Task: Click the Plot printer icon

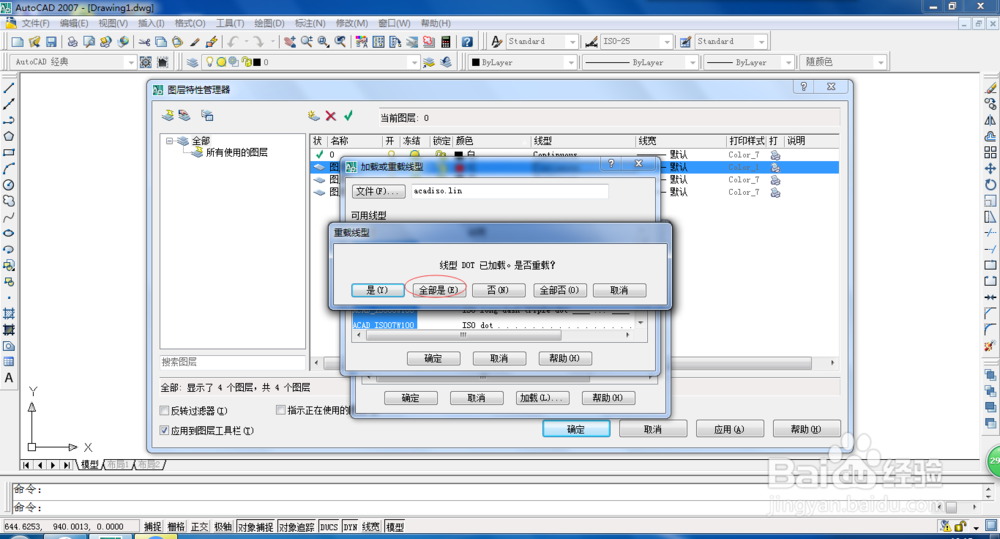Action: click(x=73, y=41)
